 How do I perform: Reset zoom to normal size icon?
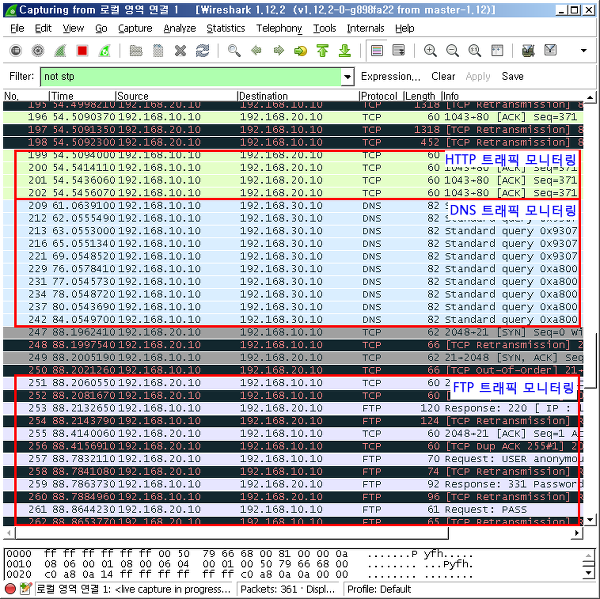tap(474, 51)
